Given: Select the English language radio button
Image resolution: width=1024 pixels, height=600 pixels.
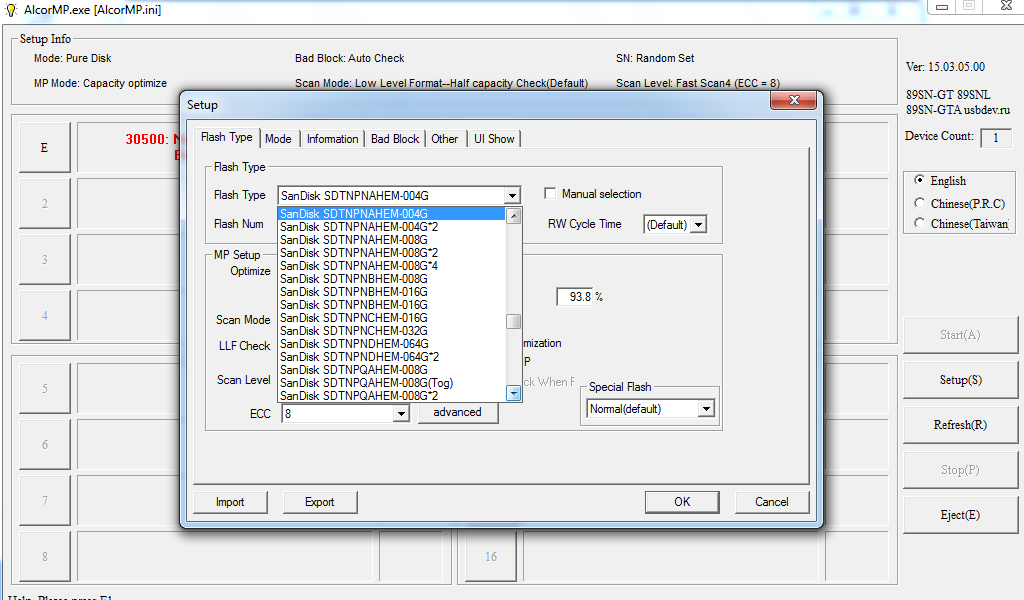Looking at the screenshot, I should click(x=920, y=180).
